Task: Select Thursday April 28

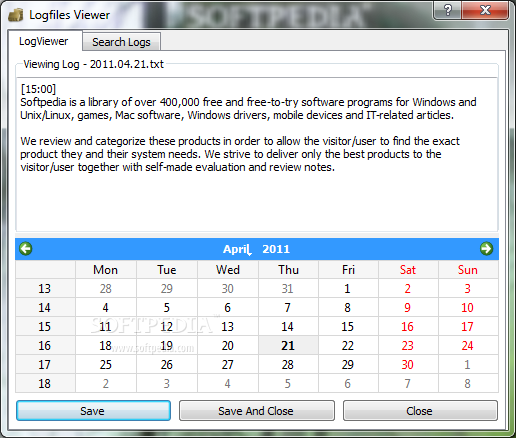Action: (288, 364)
